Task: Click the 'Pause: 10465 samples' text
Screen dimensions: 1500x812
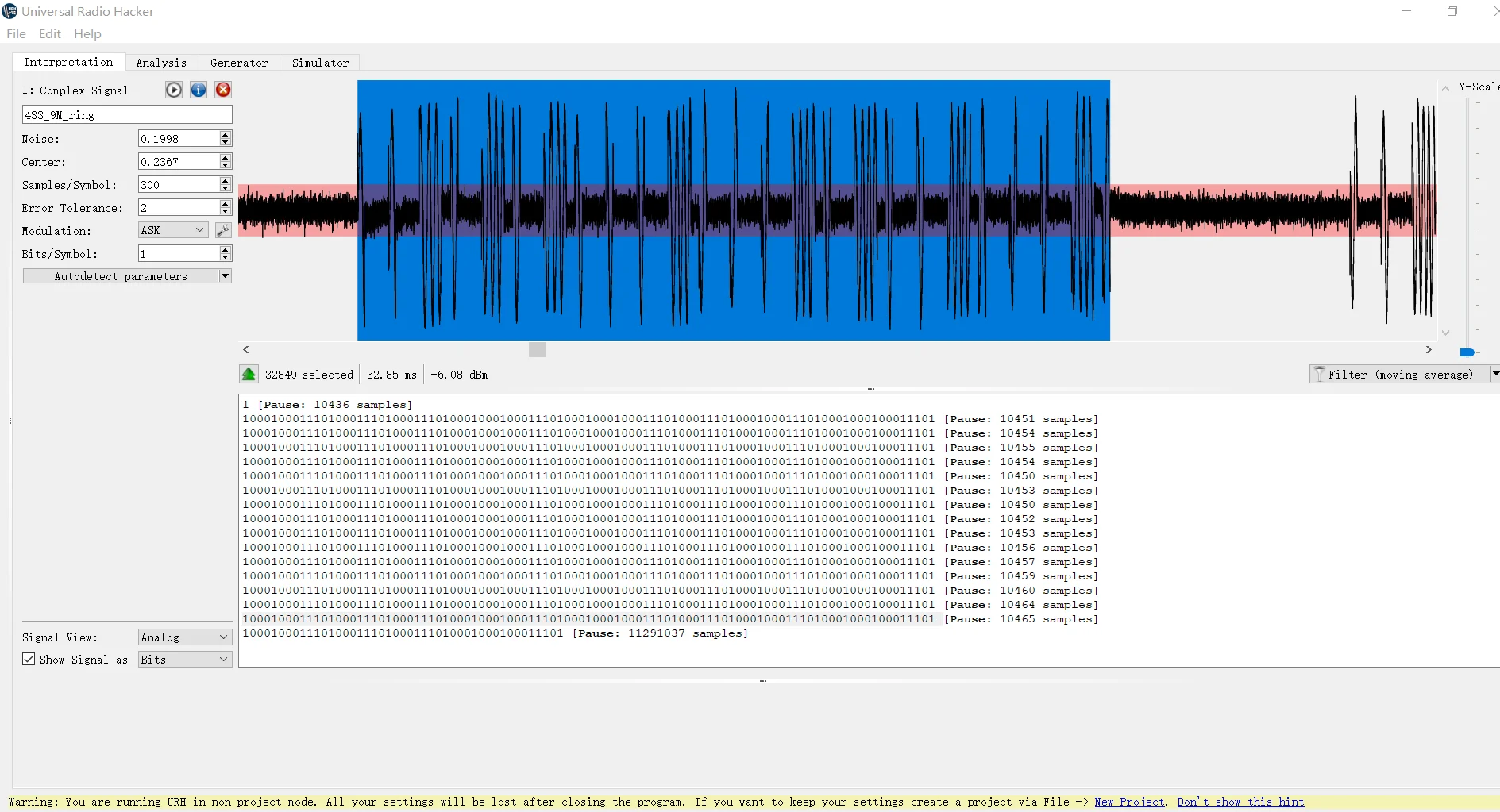Action: click(1020, 619)
